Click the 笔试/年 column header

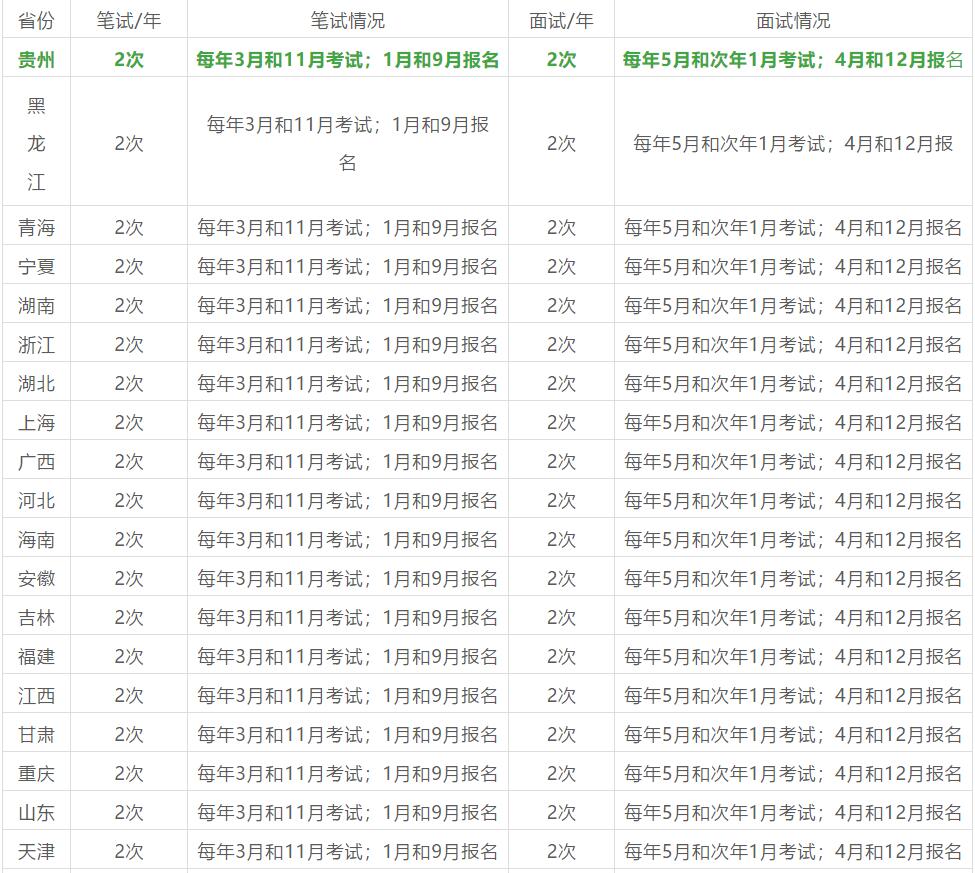coord(129,21)
